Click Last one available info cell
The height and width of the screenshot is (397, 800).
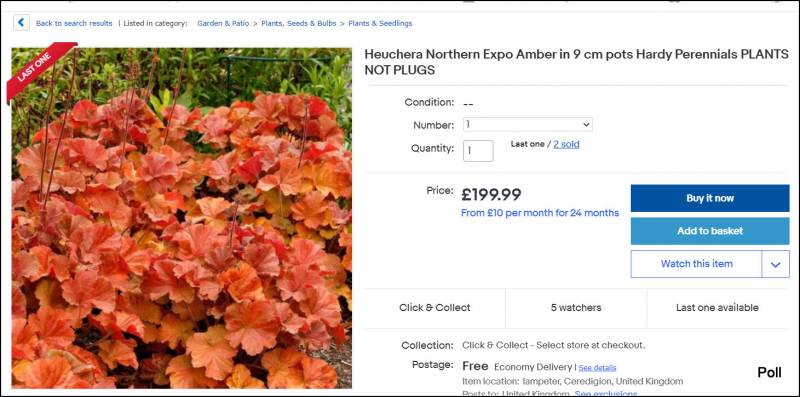[717, 308]
